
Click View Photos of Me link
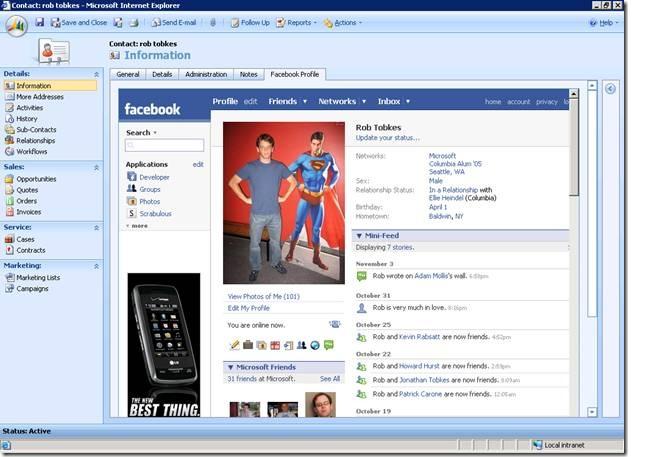pos(263,297)
